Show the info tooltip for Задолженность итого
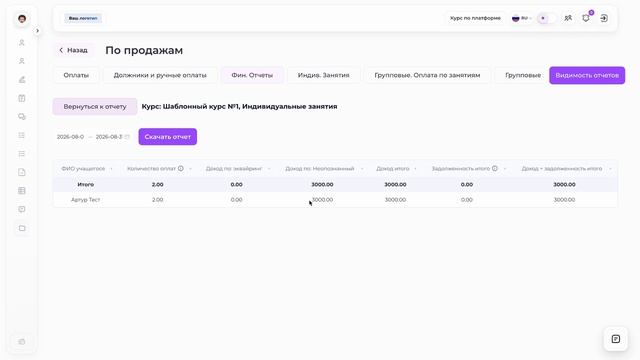The image size is (640, 360). pyautogui.click(x=495, y=169)
